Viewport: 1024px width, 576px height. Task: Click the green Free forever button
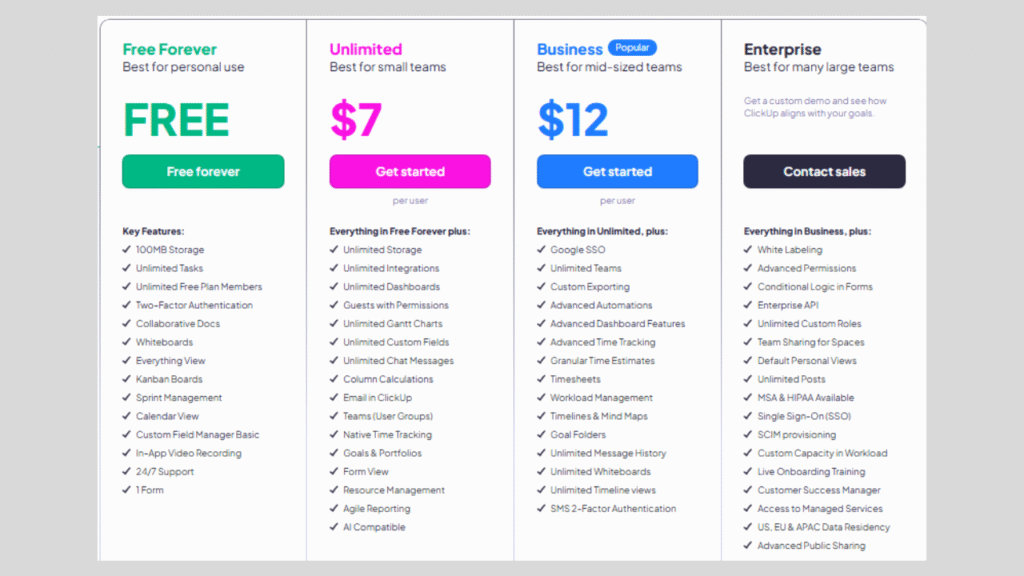[x=203, y=172]
